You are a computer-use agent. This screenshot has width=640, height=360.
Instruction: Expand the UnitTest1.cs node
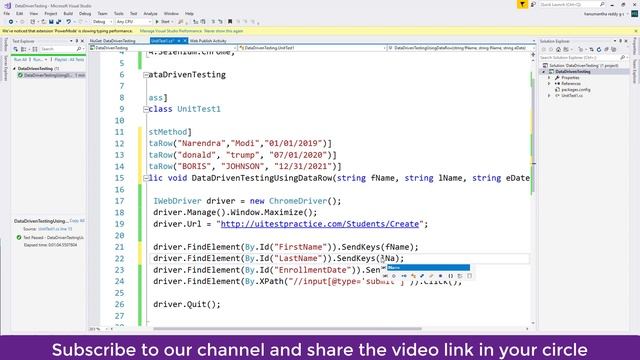pyautogui.click(x=549, y=95)
